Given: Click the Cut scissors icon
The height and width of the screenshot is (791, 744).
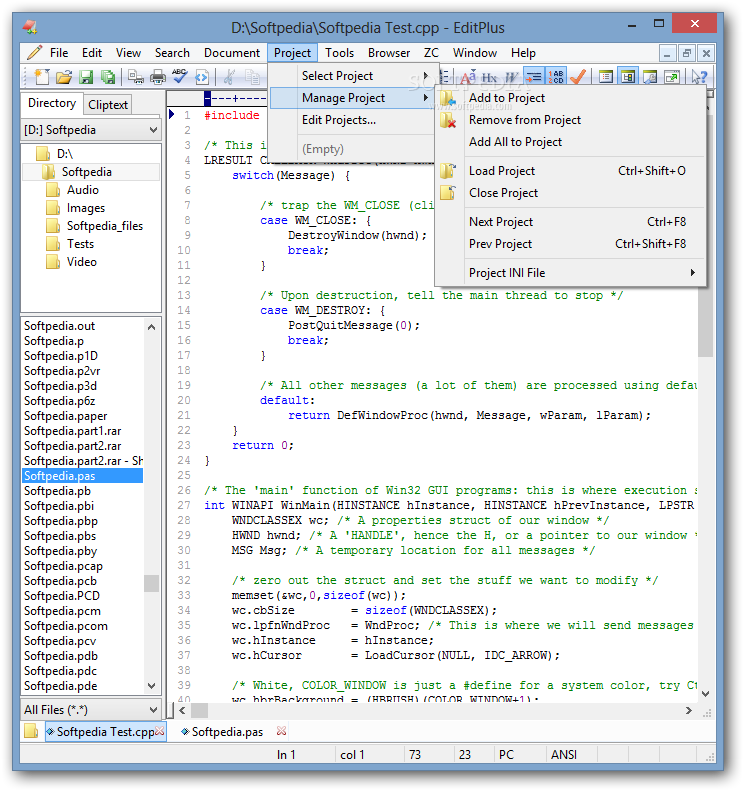Looking at the screenshot, I should [229, 77].
